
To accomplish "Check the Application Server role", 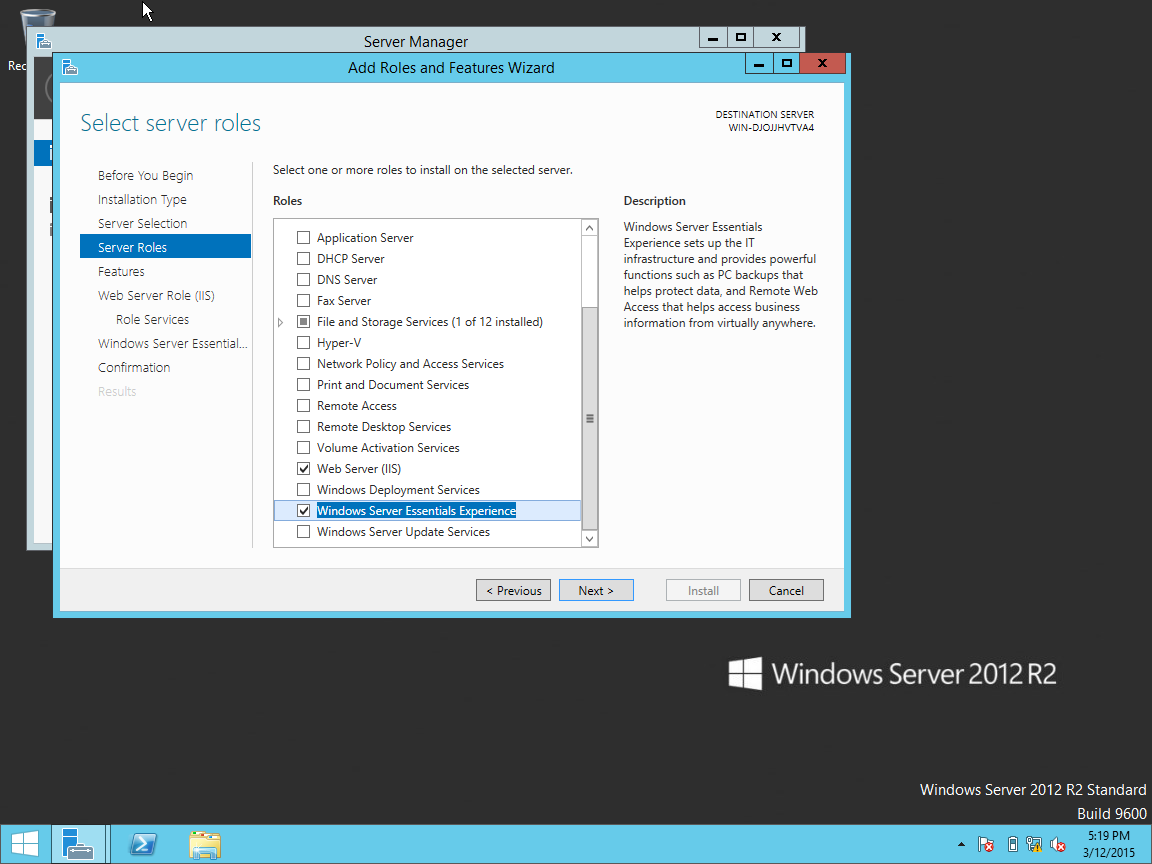I will coord(303,237).
